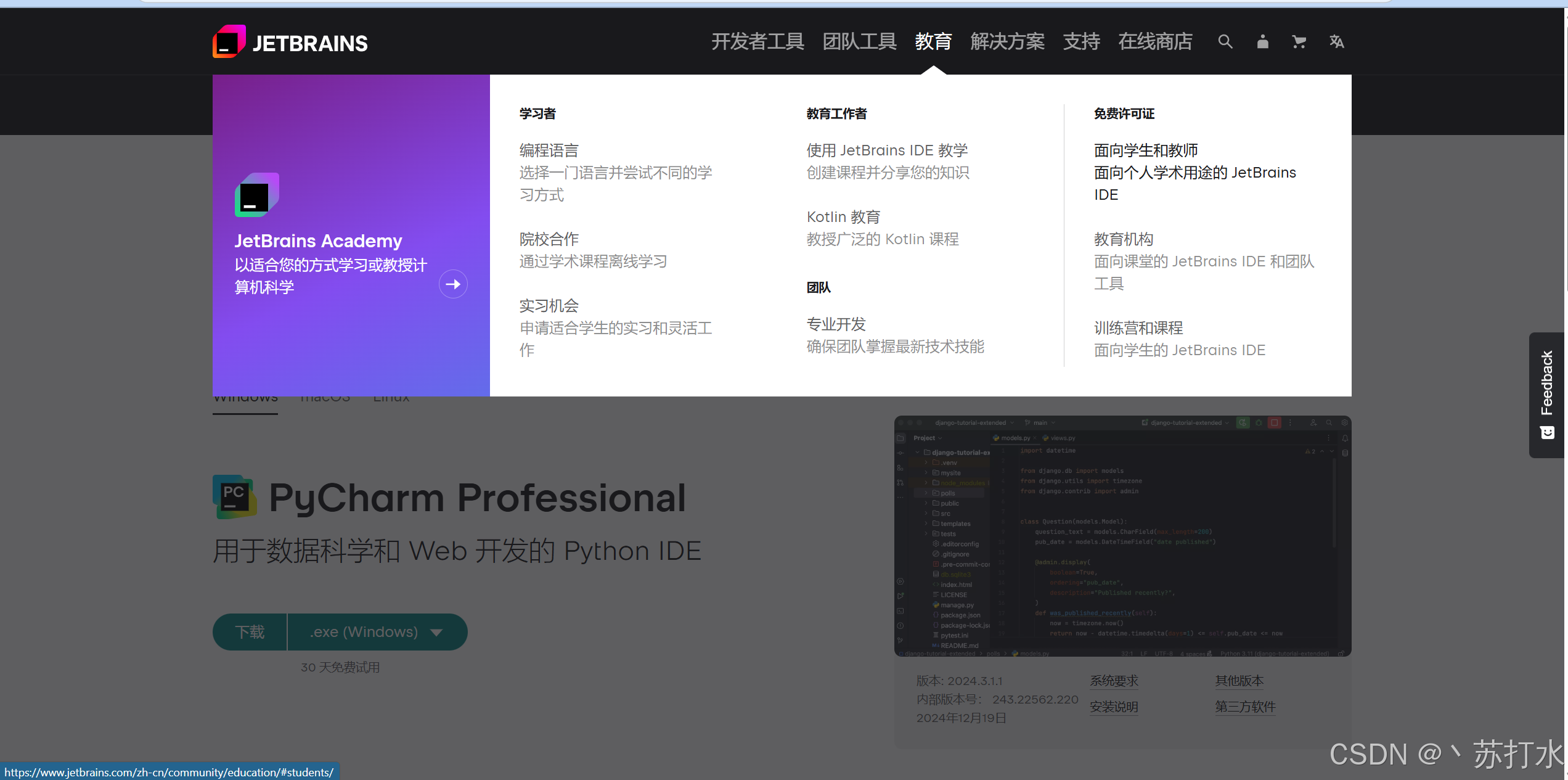
Task: Open 编程语言 link
Action: click(x=549, y=150)
